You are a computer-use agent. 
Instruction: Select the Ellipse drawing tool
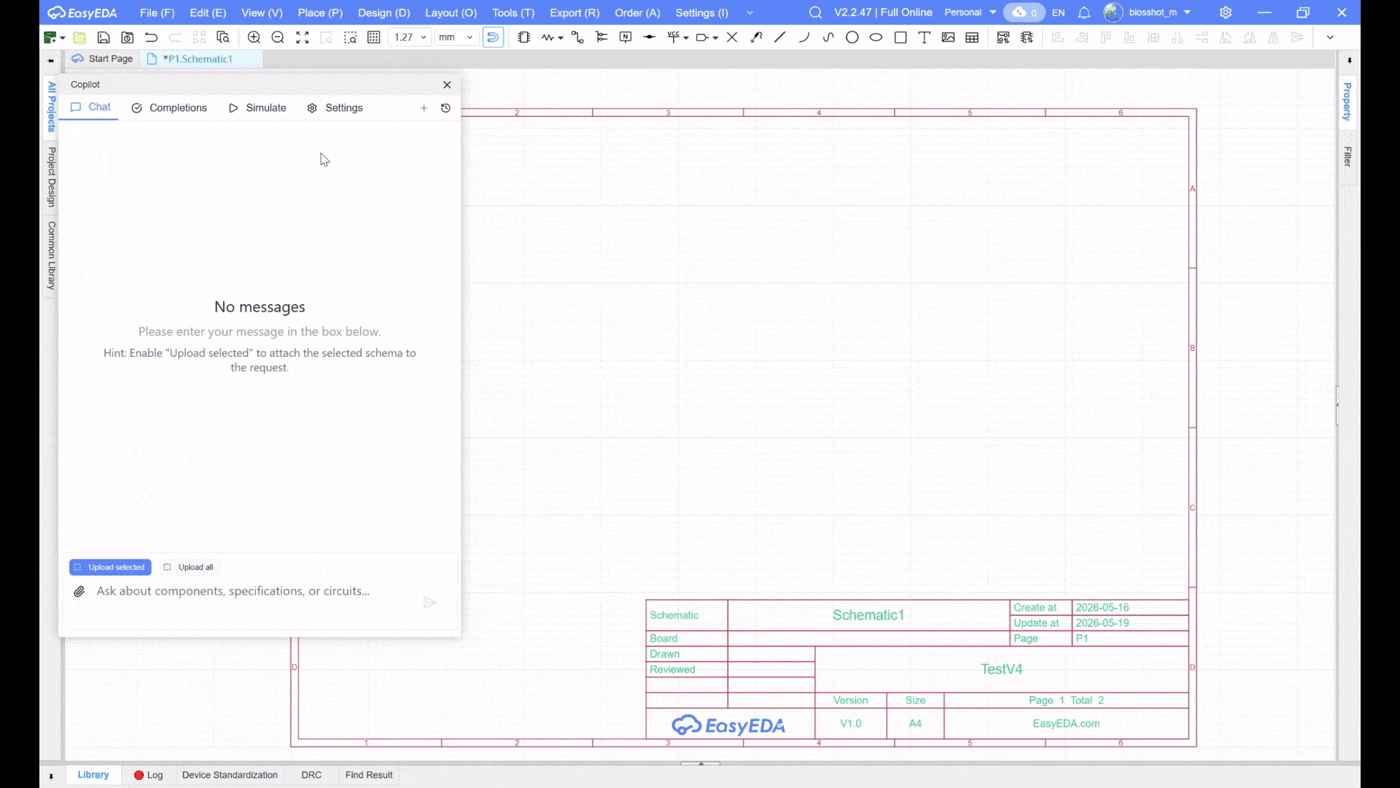point(876,37)
